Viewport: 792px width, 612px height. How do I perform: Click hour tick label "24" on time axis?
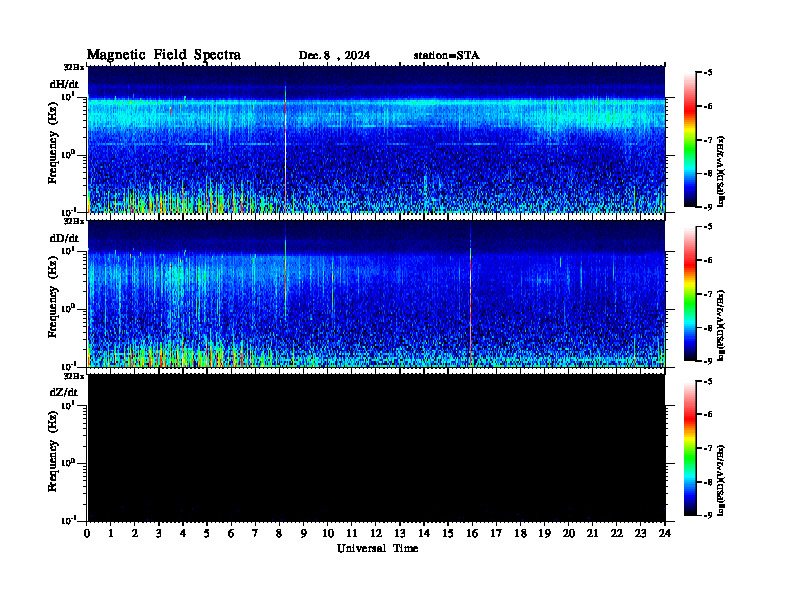tap(665, 534)
